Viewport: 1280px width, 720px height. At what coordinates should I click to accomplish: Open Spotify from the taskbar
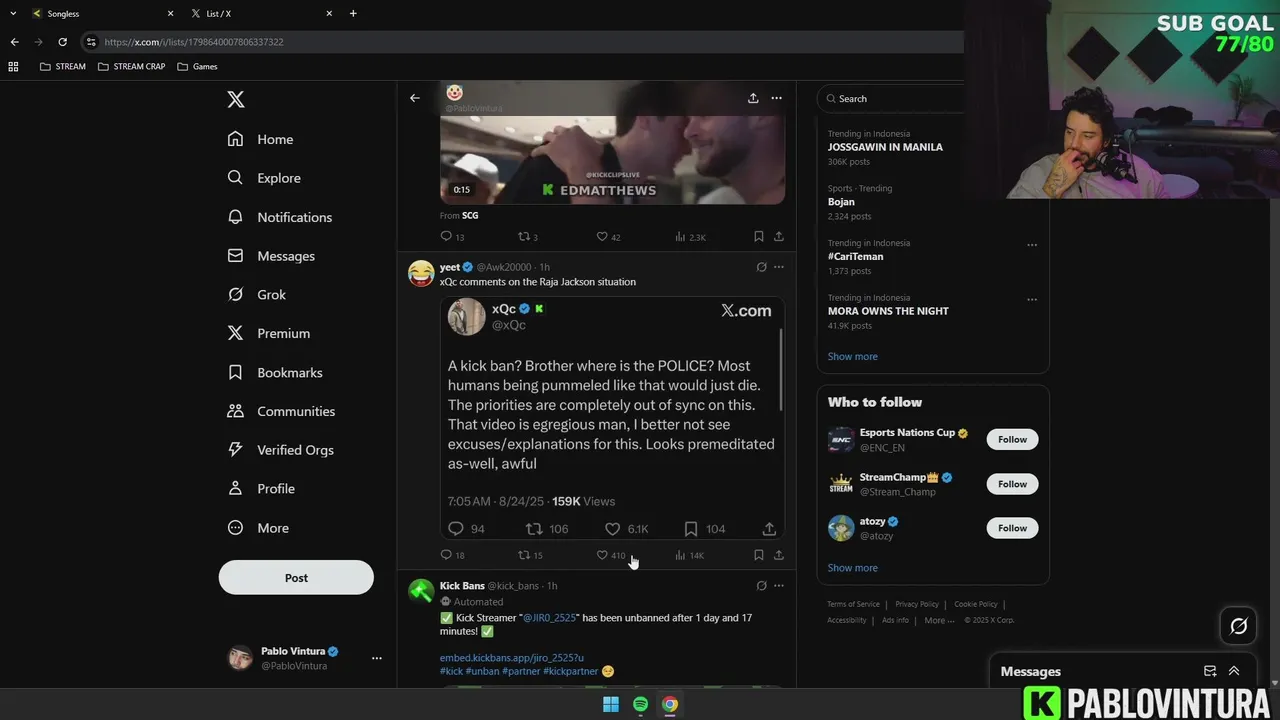coord(640,704)
